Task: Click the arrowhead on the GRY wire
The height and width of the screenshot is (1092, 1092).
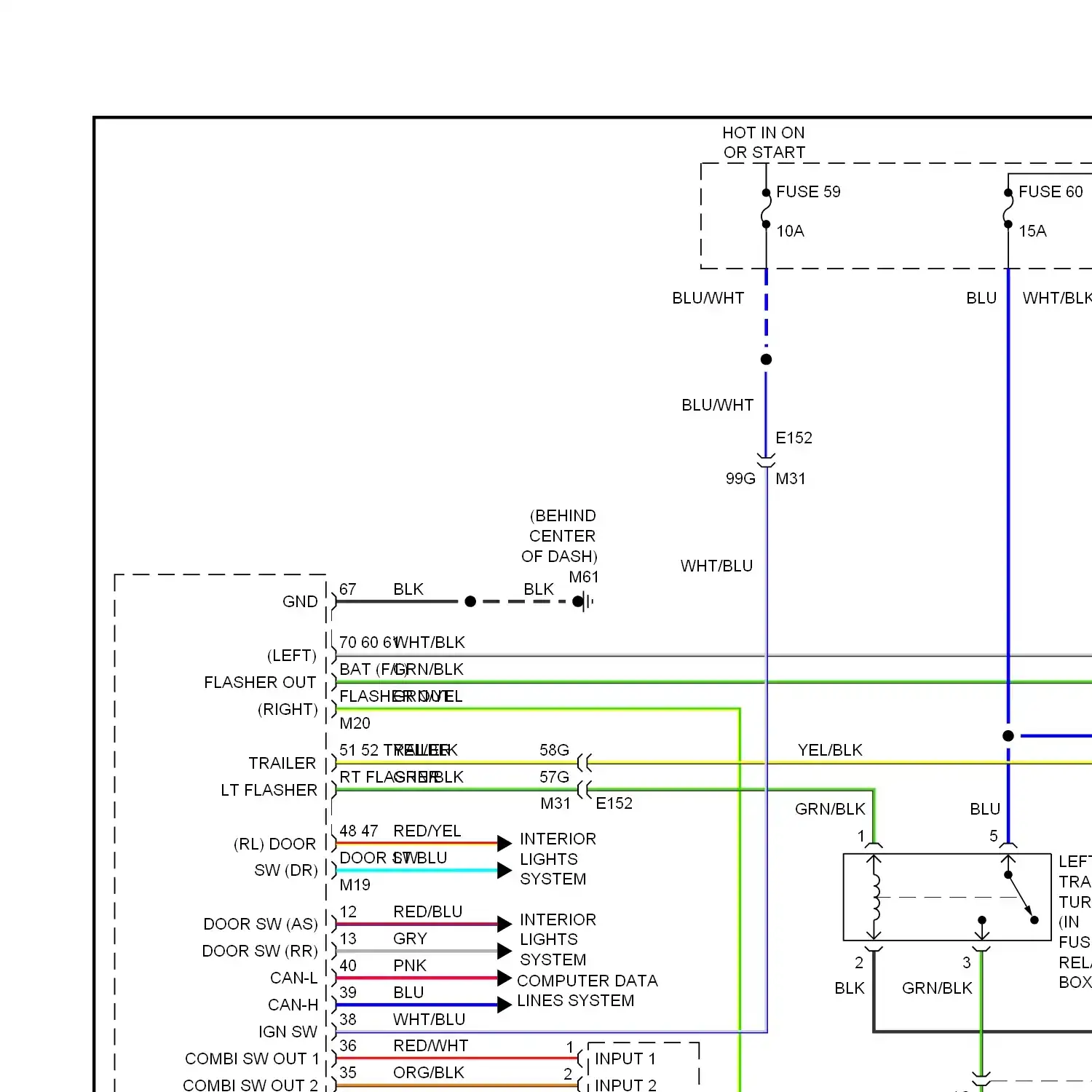Action: [x=505, y=951]
